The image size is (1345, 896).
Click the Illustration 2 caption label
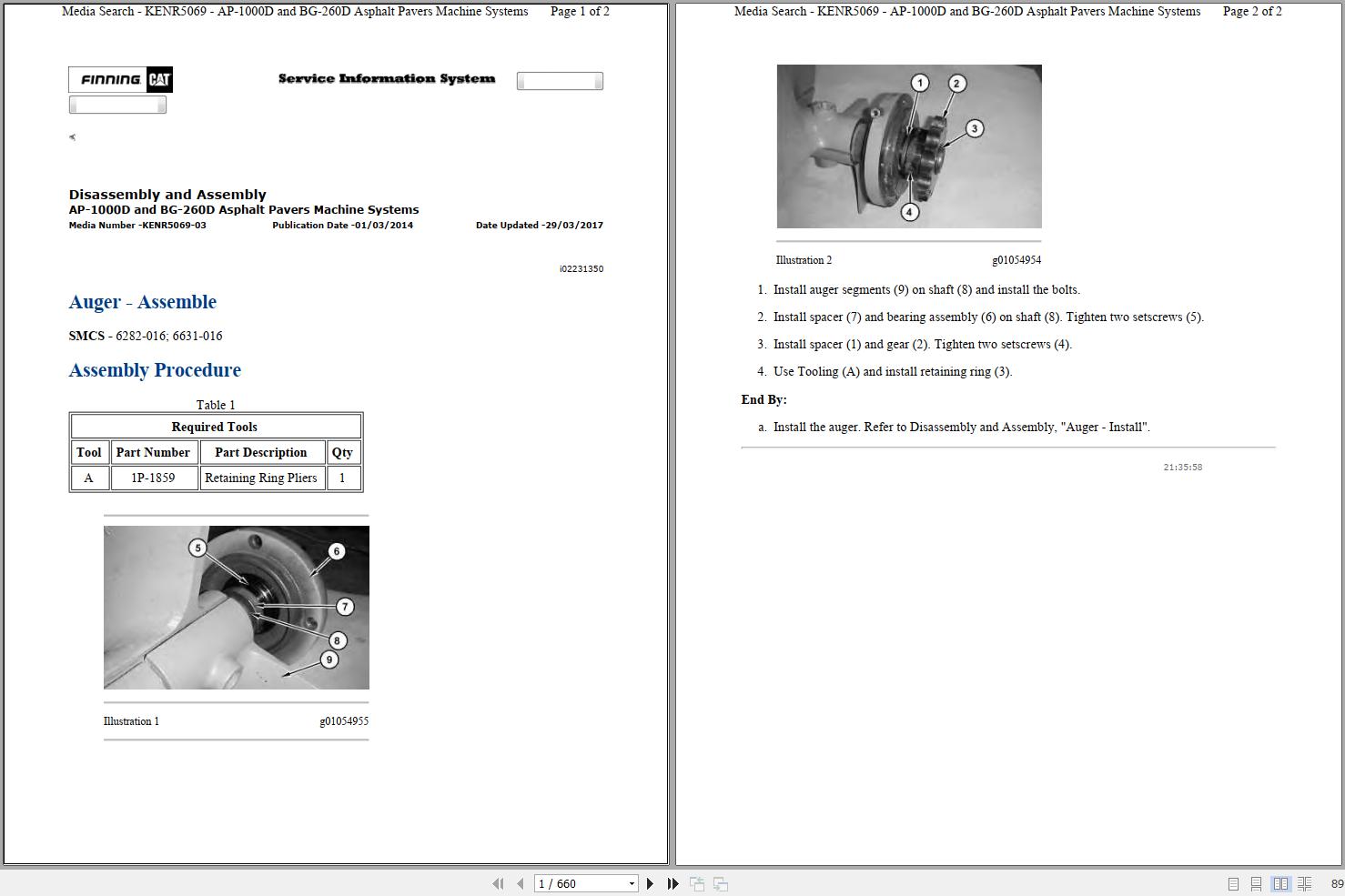click(804, 260)
